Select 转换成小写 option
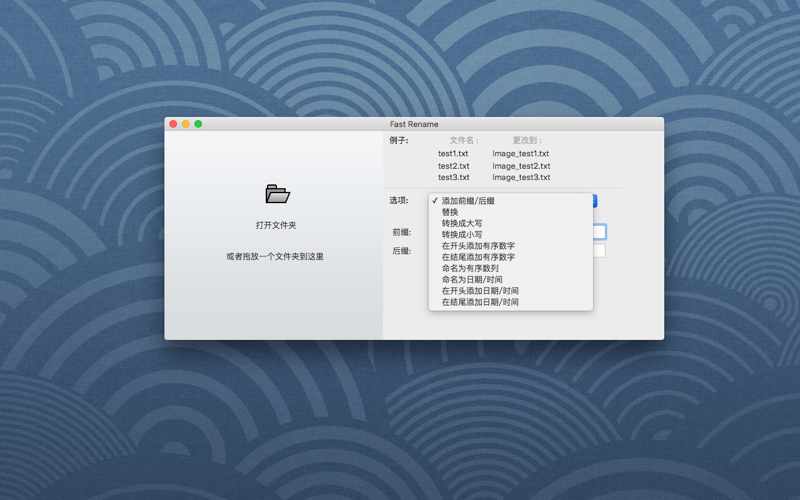The height and width of the screenshot is (500, 800). [511, 234]
